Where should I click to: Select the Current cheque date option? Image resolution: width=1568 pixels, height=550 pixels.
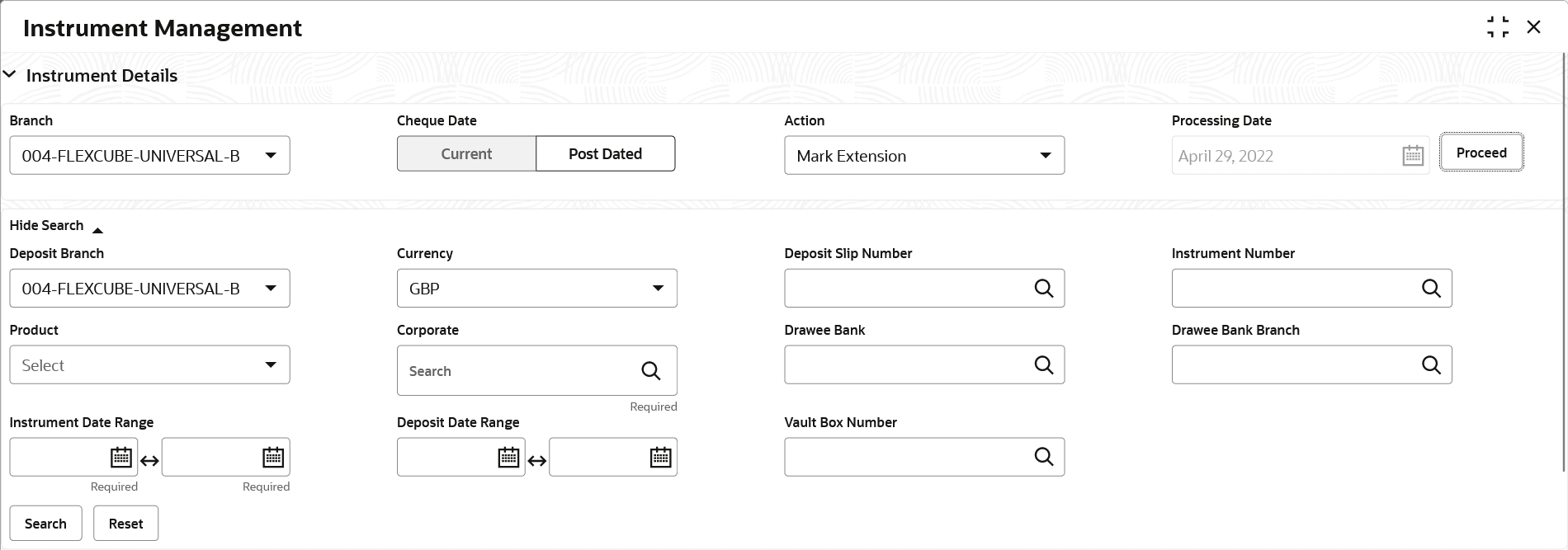[x=466, y=154]
